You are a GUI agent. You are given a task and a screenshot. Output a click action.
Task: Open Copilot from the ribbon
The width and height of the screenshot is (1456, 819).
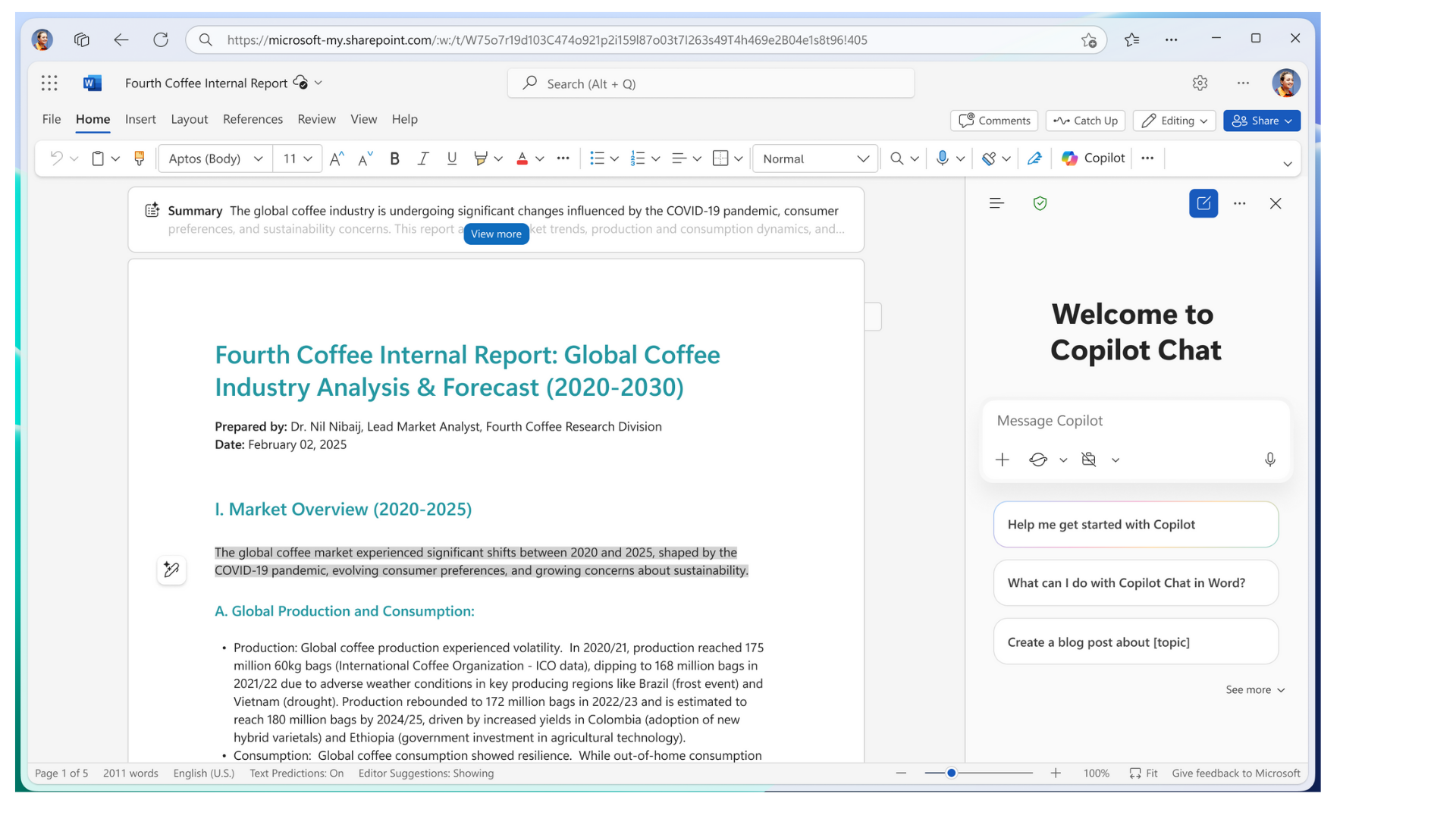(1094, 158)
